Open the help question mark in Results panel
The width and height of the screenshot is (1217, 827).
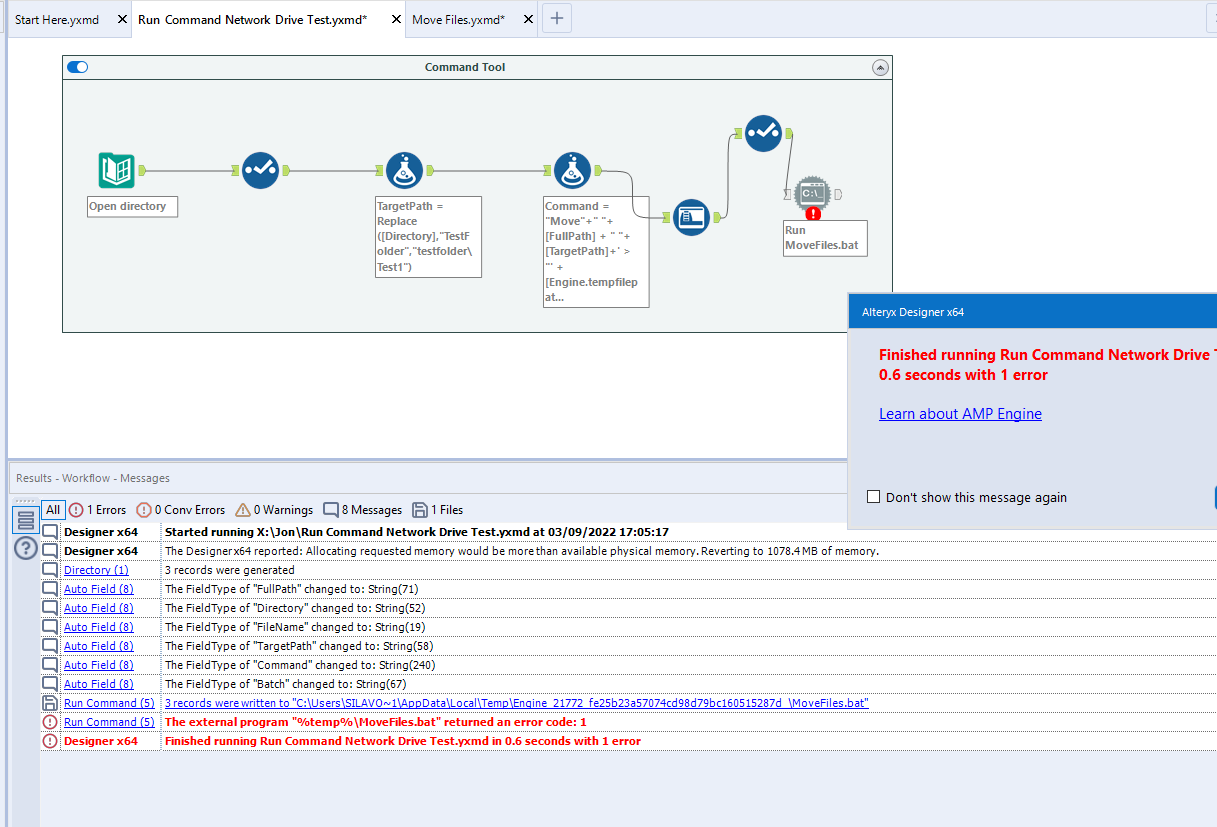click(x=25, y=548)
